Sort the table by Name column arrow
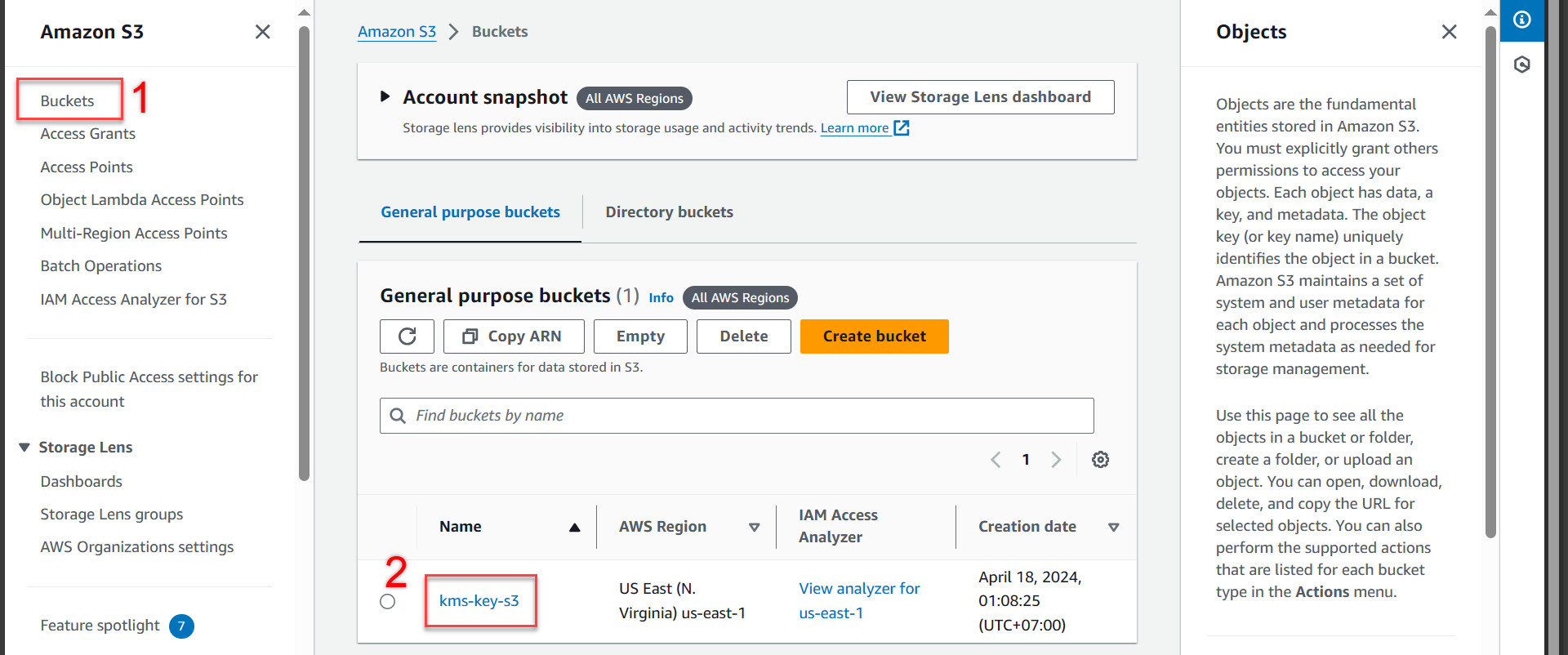 (575, 528)
